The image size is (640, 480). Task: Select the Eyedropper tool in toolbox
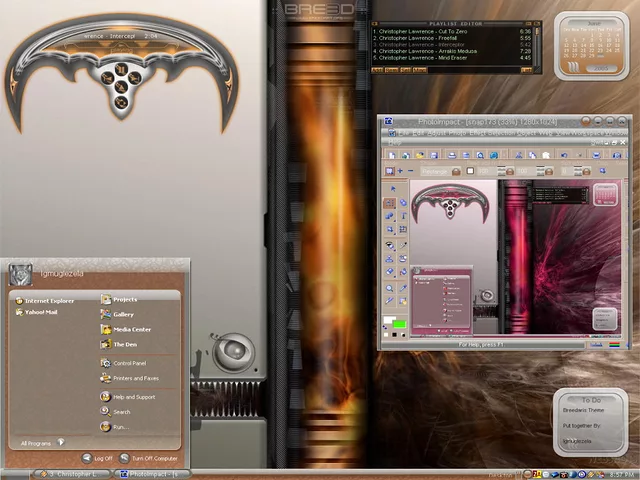[403, 288]
